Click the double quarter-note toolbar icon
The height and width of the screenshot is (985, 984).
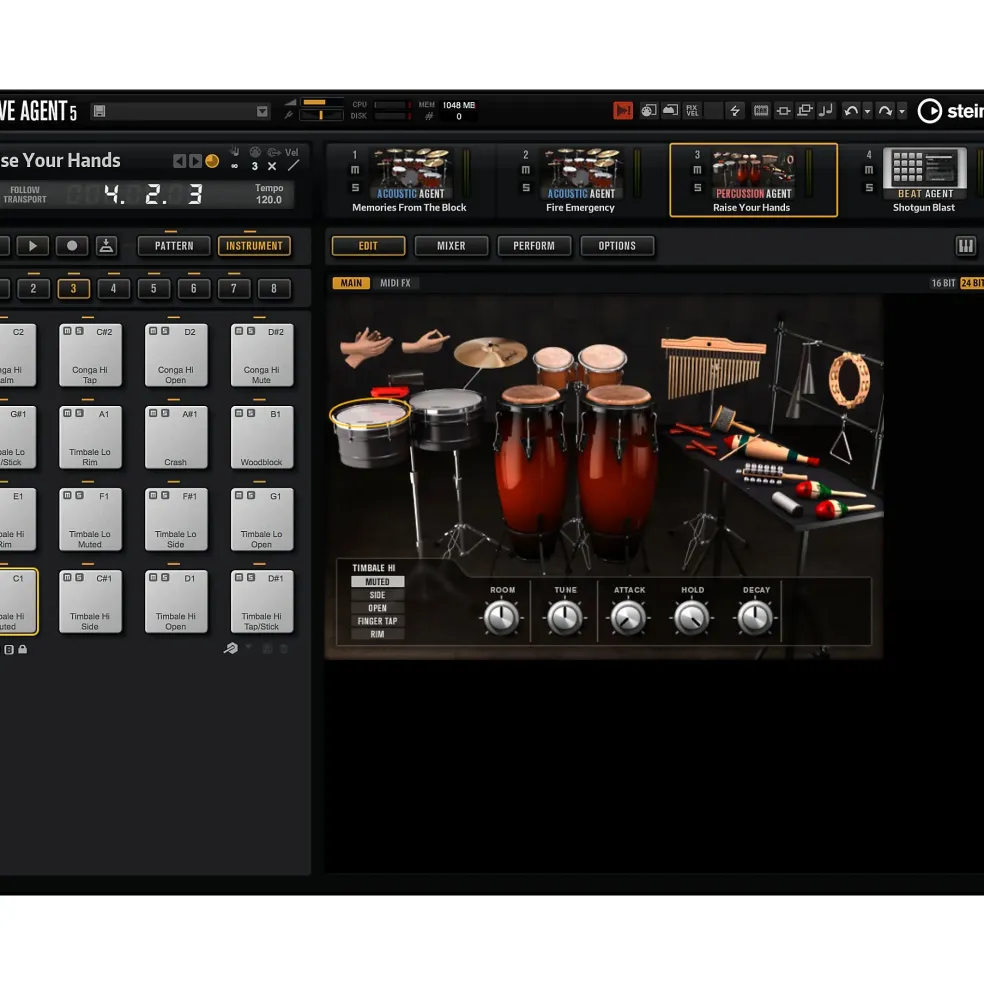pos(826,111)
